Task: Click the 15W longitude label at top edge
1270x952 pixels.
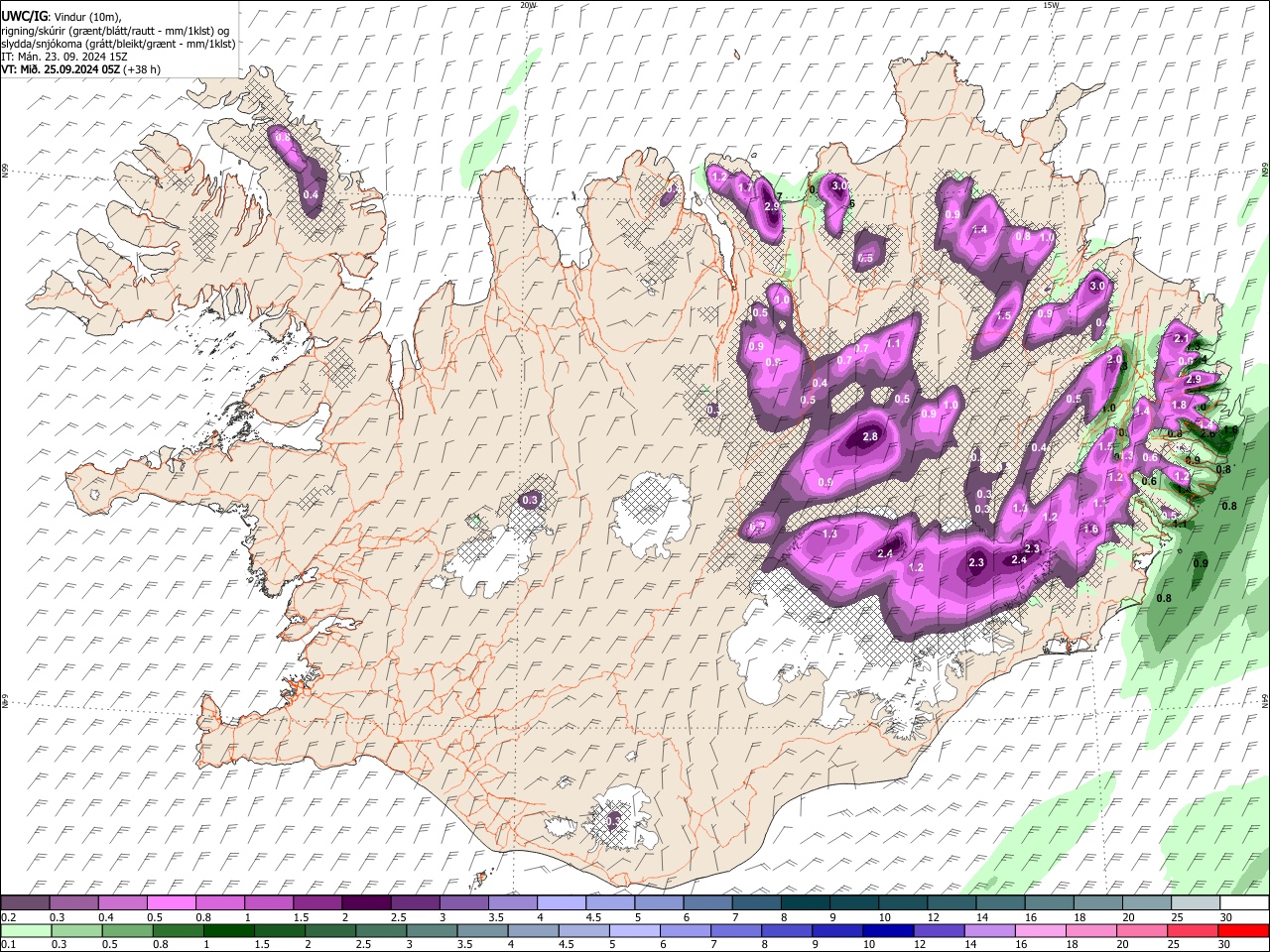Action: click(x=1051, y=5)
